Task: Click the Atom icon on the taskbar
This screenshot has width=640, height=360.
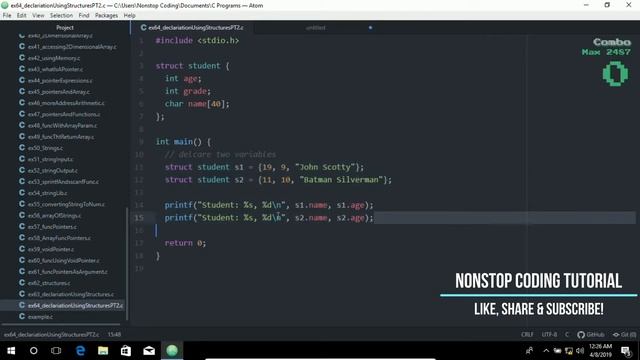Action: [172, 351]
